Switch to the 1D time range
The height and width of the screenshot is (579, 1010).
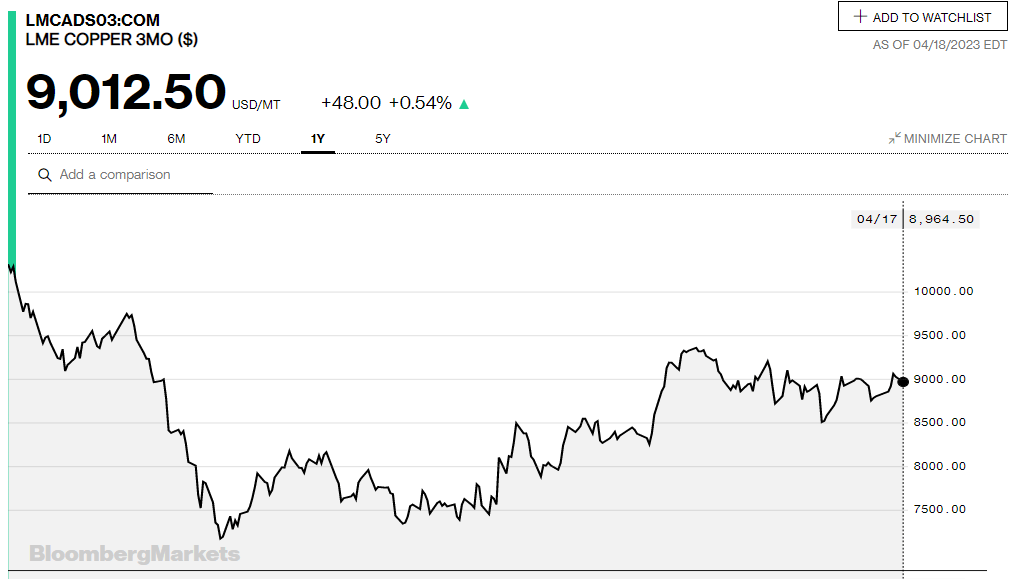click(44, 138)
